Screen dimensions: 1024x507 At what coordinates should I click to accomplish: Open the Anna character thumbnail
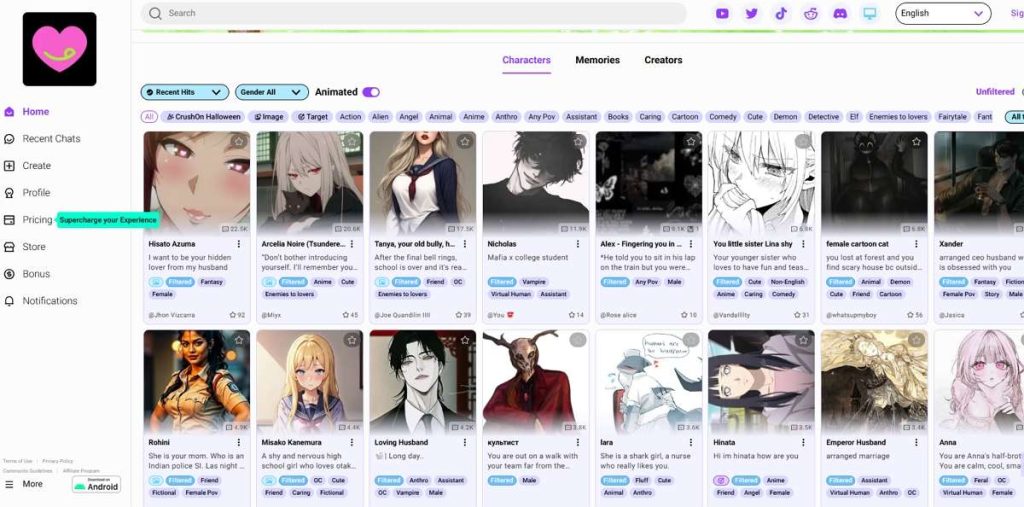pos(979,382)
